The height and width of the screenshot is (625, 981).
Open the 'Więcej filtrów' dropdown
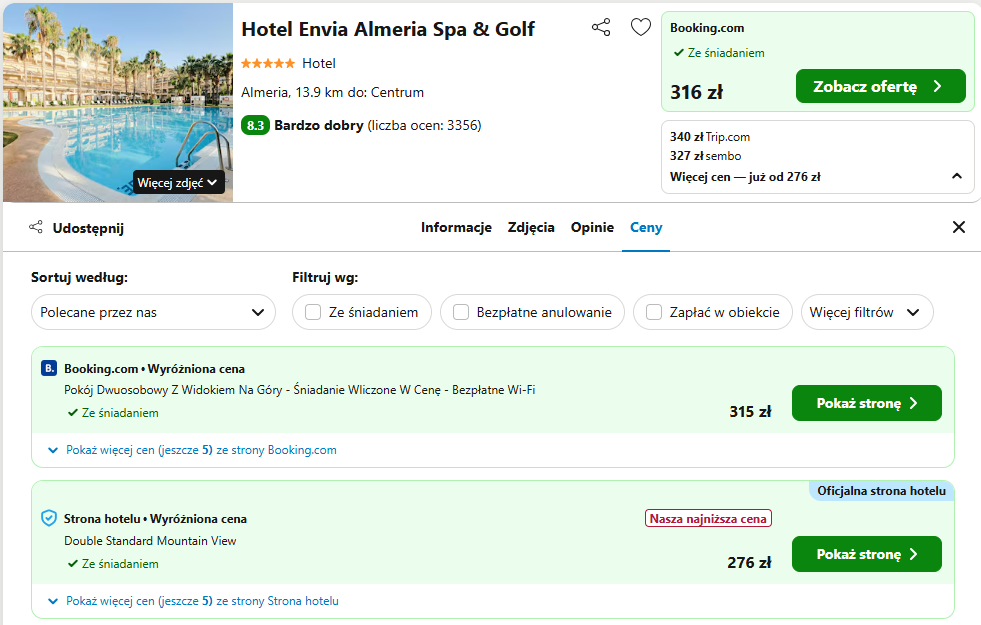(867, 312)
